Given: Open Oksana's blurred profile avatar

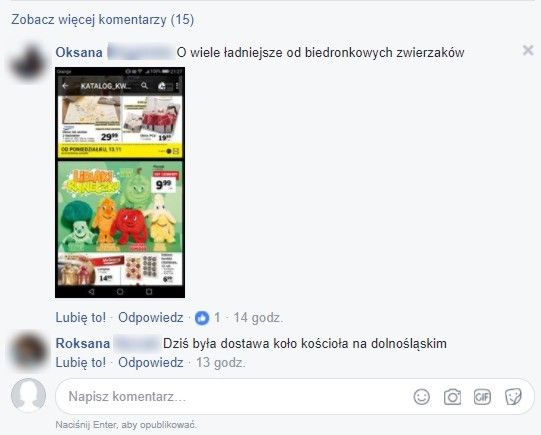Looking at the screenshot, I should tap(28, 63).
